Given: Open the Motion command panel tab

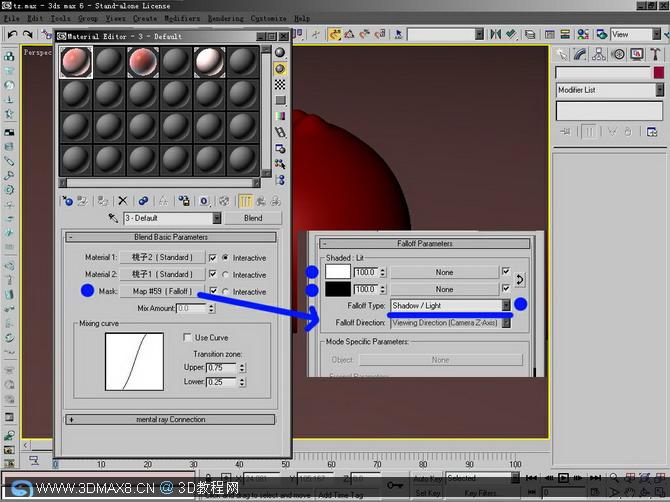Looking at the screenshot, I should (x=618, y=54).
